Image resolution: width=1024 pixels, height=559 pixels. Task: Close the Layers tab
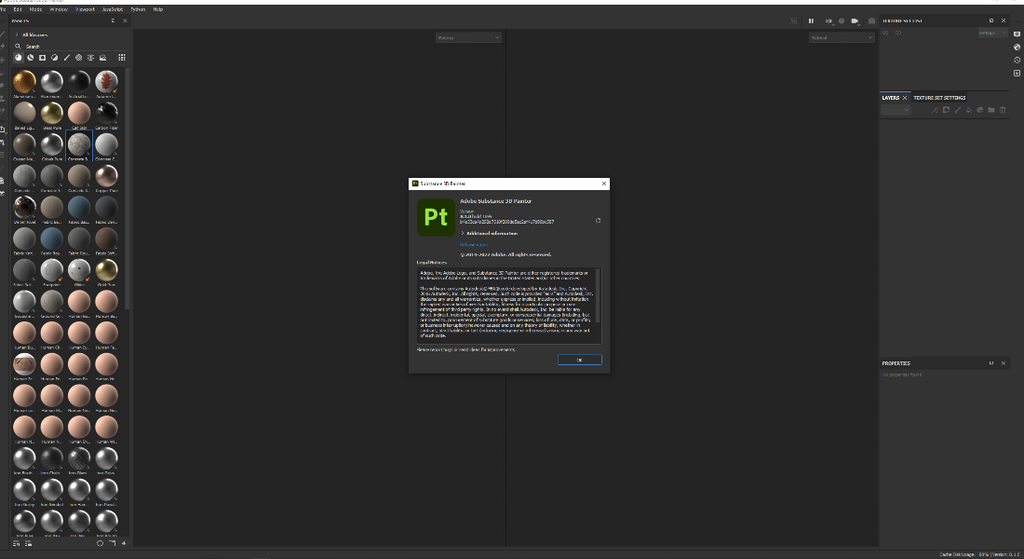(905, 98)
